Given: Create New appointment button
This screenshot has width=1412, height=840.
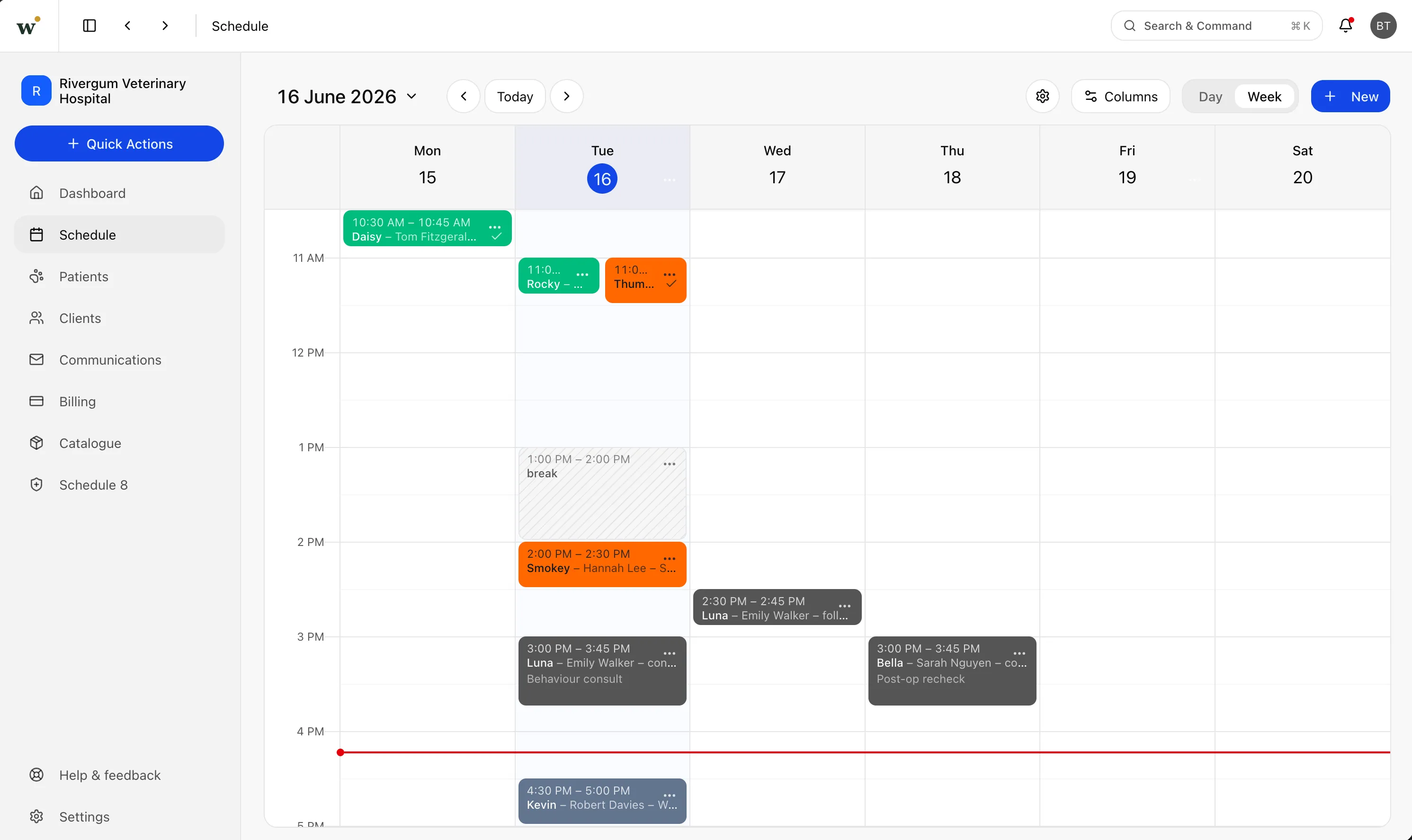Looking at the screenshot, I should click(x=1350, y=96).
